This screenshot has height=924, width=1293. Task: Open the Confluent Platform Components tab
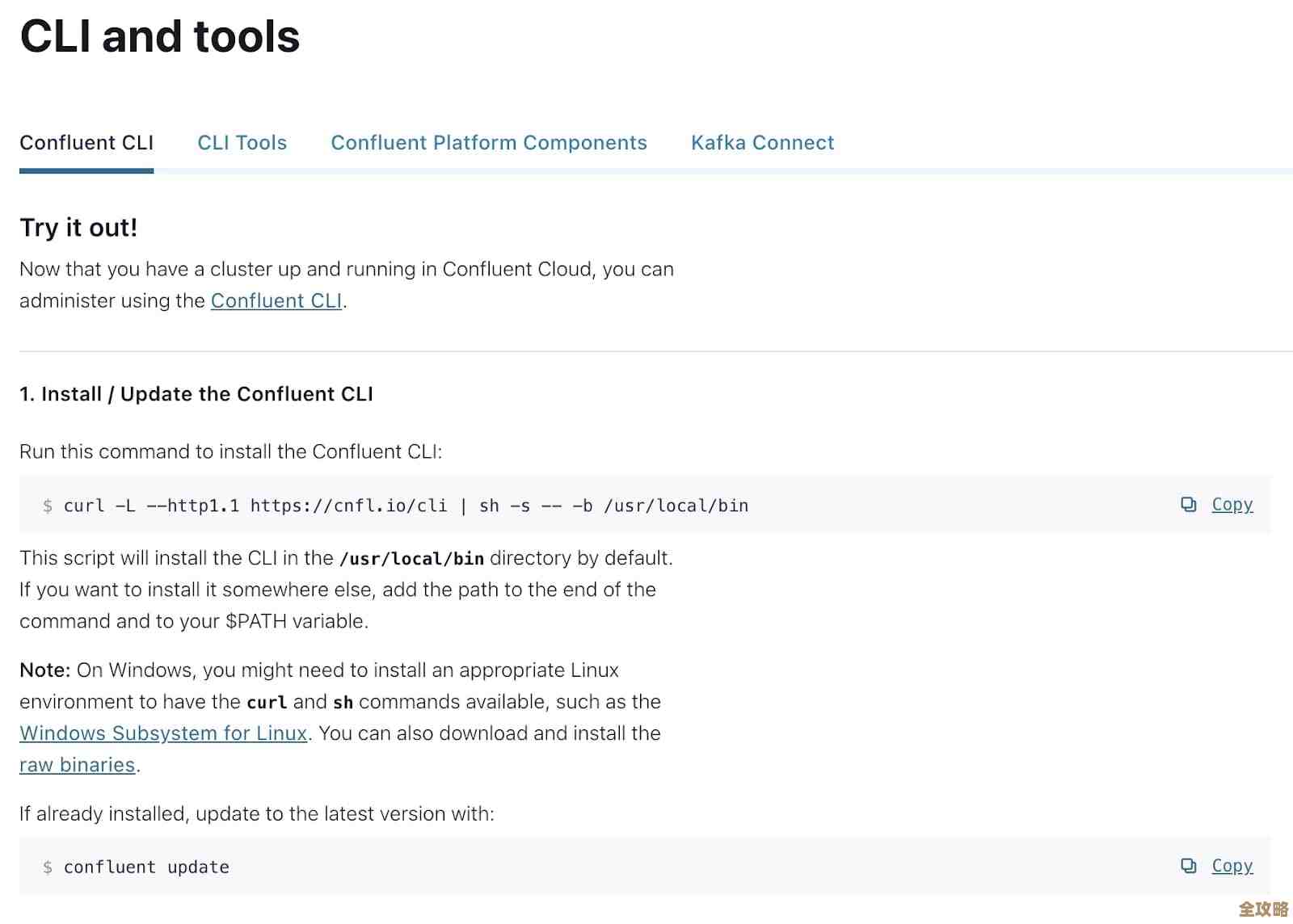489,143
